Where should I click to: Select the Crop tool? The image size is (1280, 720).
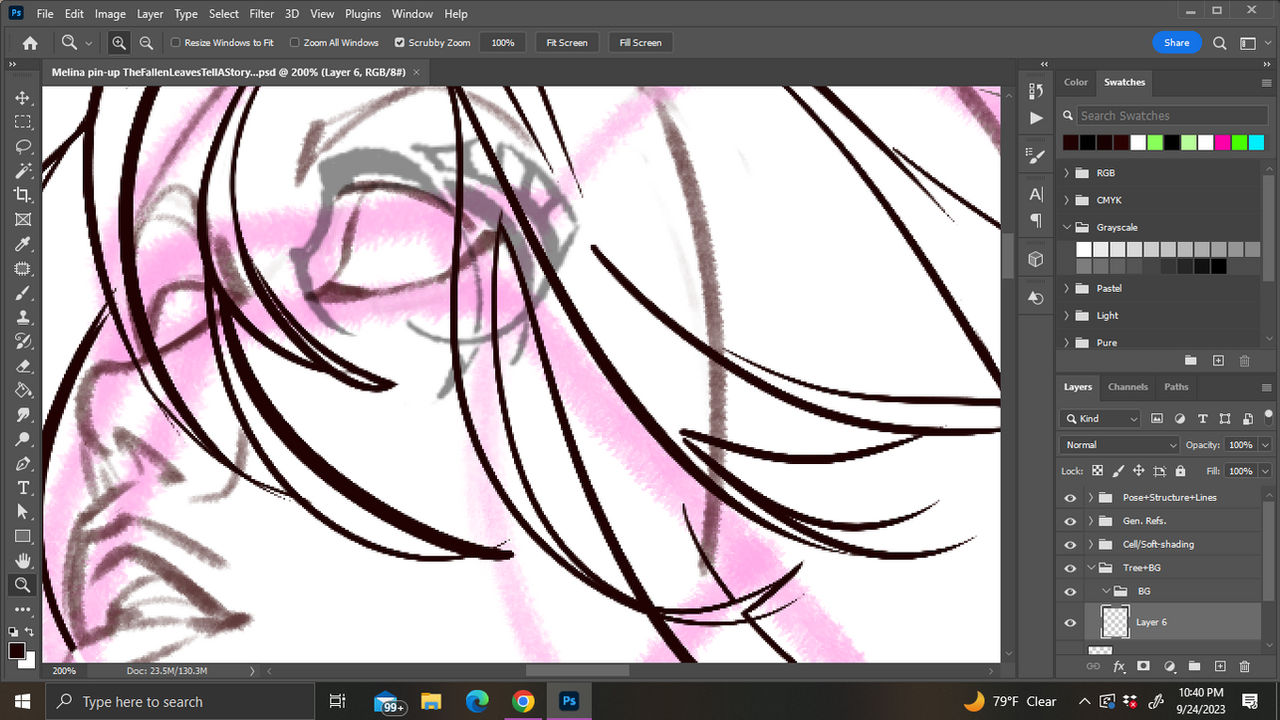click(x=24, y=195)
